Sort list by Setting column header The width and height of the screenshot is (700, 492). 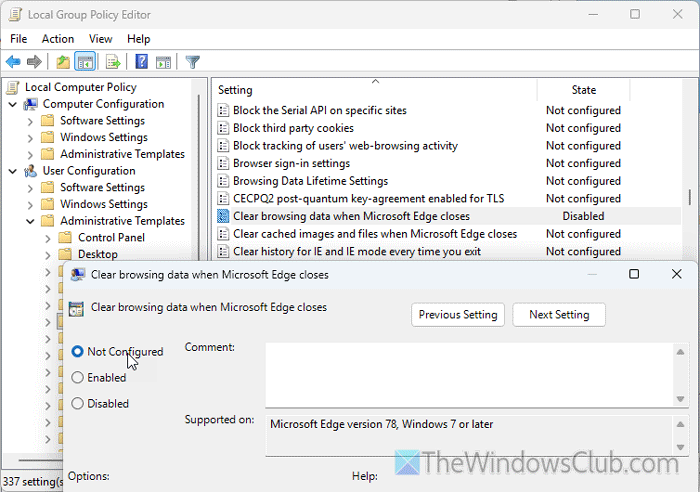[x=375, y=90]
